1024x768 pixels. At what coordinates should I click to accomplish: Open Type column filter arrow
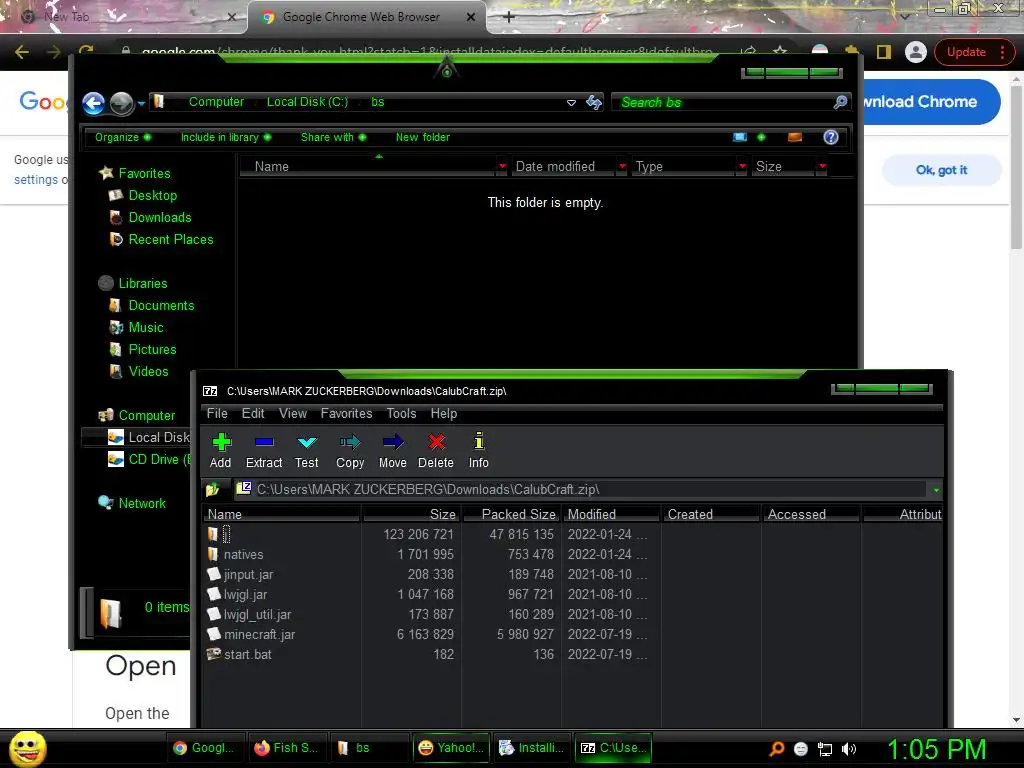[742, 167]
